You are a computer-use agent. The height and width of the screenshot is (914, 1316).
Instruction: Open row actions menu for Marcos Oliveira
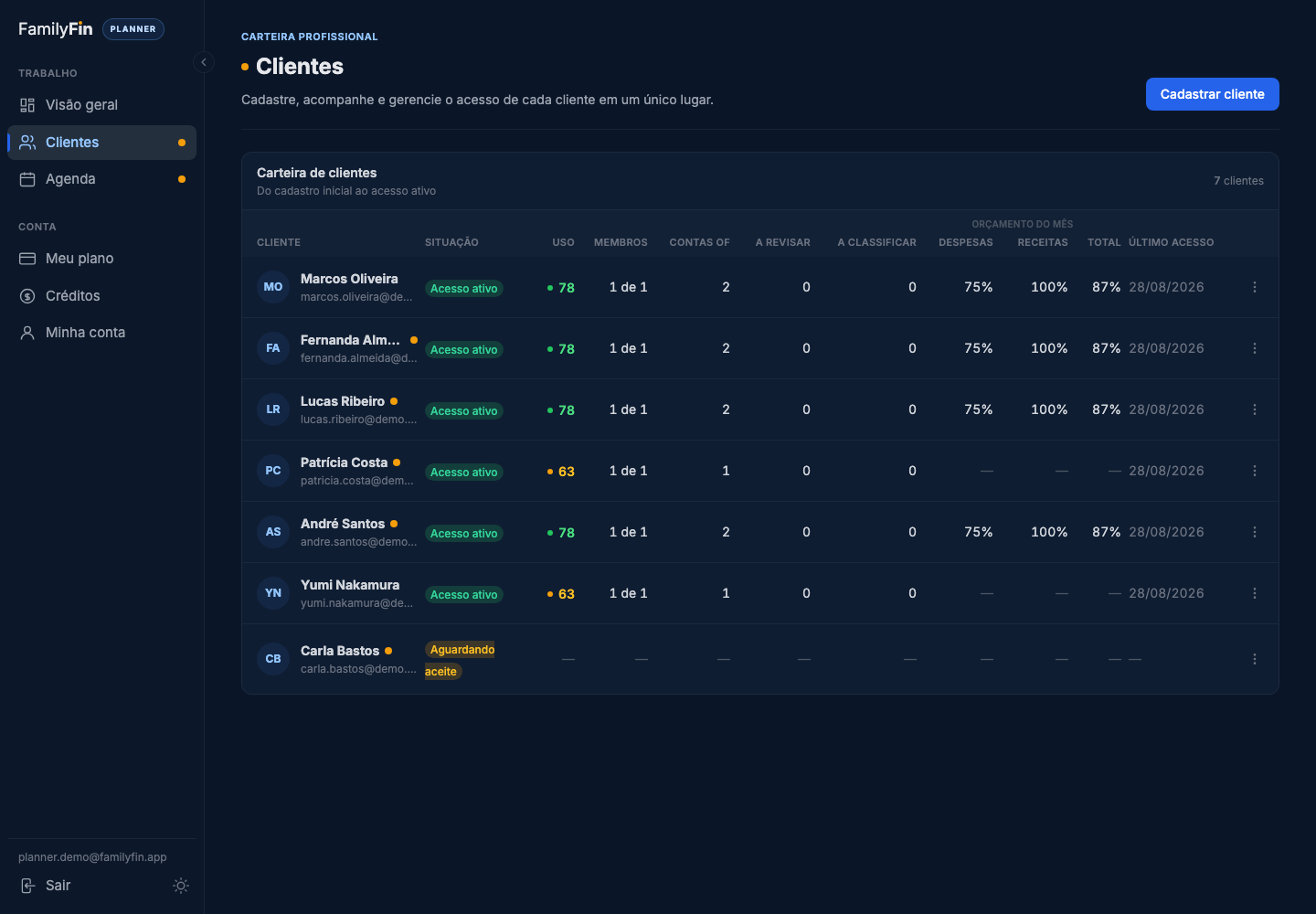click(x=1255, y=287)
